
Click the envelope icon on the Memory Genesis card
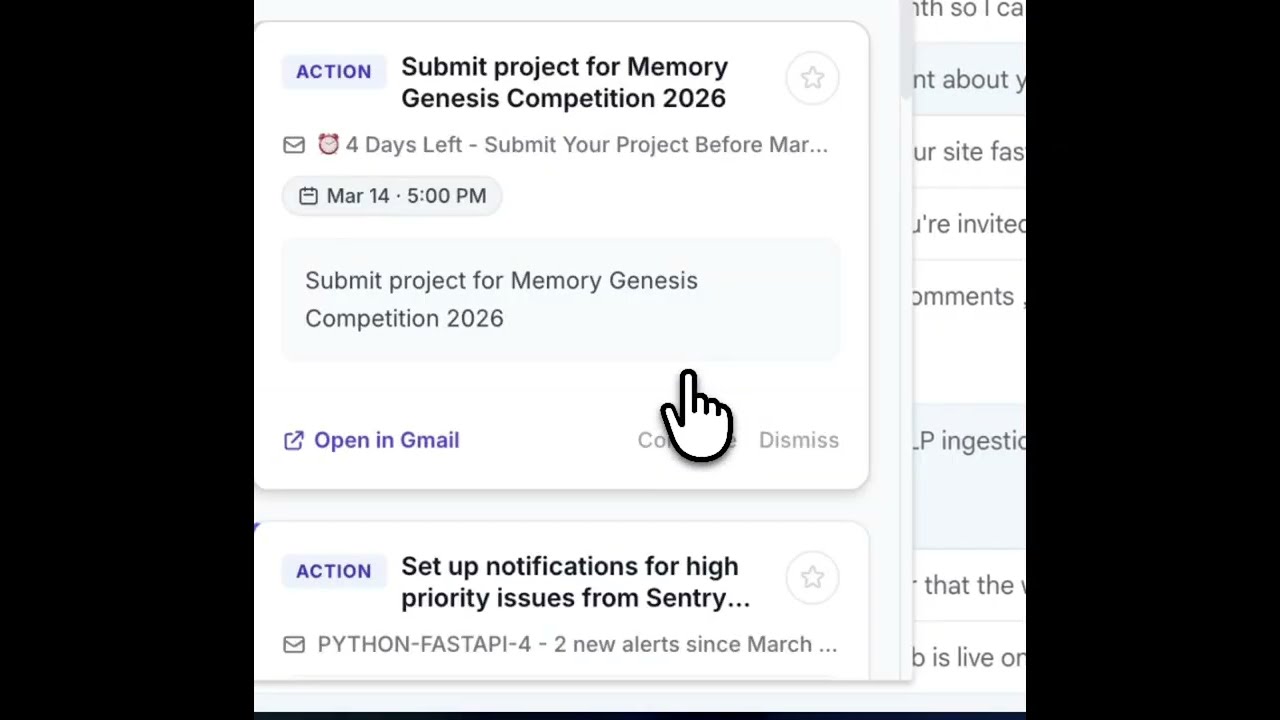(x=294, y=145)
